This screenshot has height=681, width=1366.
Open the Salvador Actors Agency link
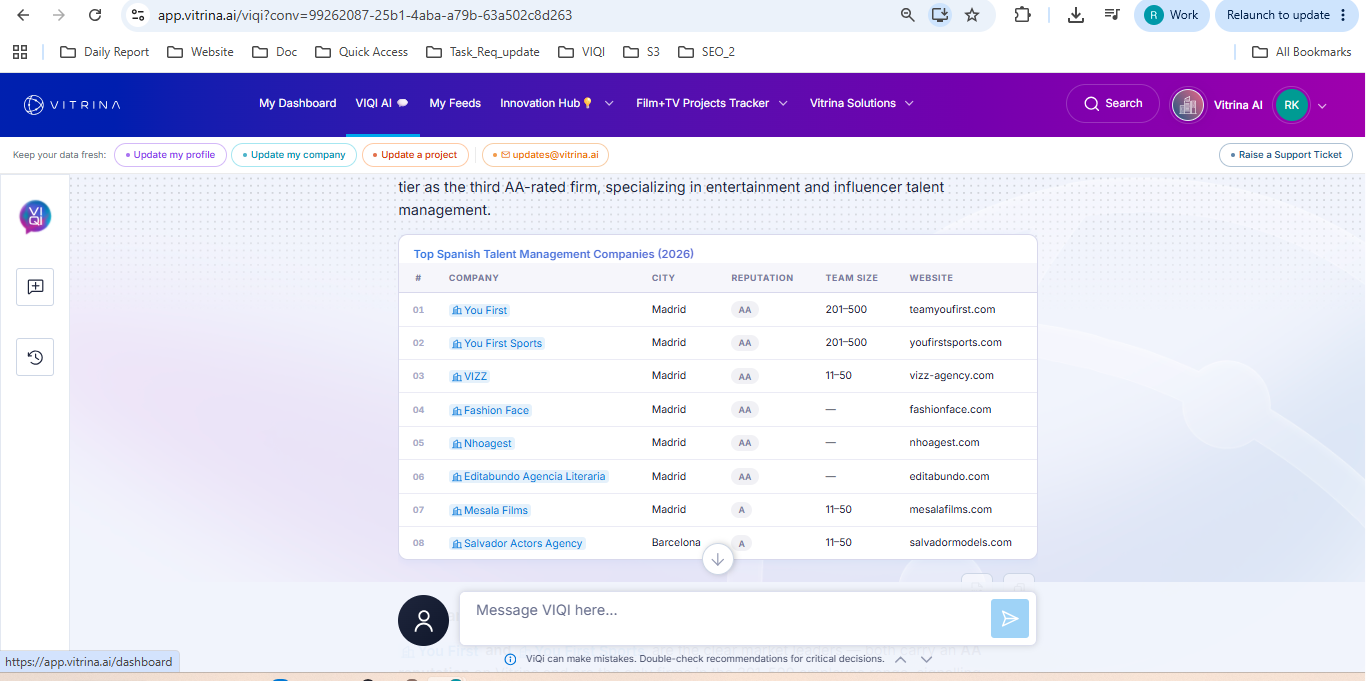click(x=517, y=543)
